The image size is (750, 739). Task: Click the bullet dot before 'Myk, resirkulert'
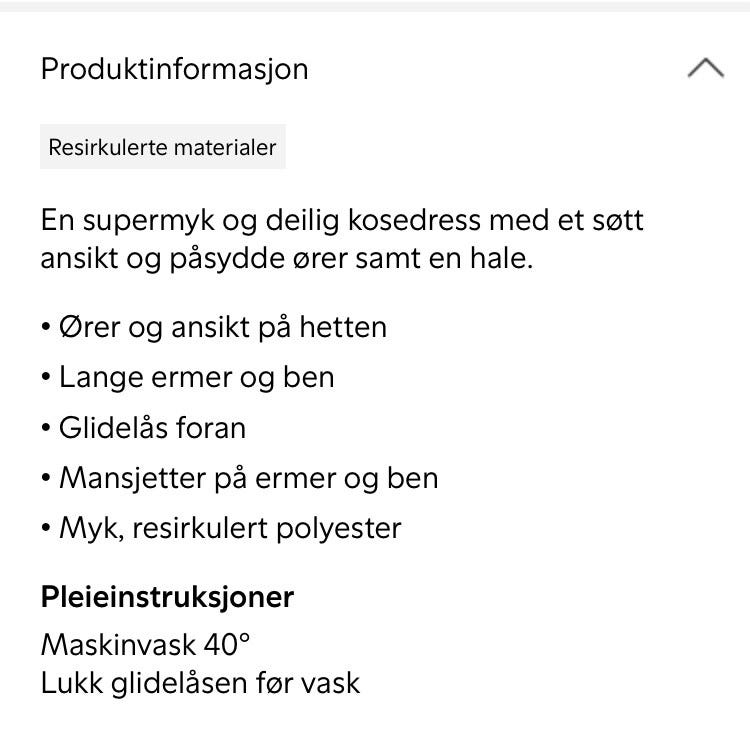(x=46, y=528)
